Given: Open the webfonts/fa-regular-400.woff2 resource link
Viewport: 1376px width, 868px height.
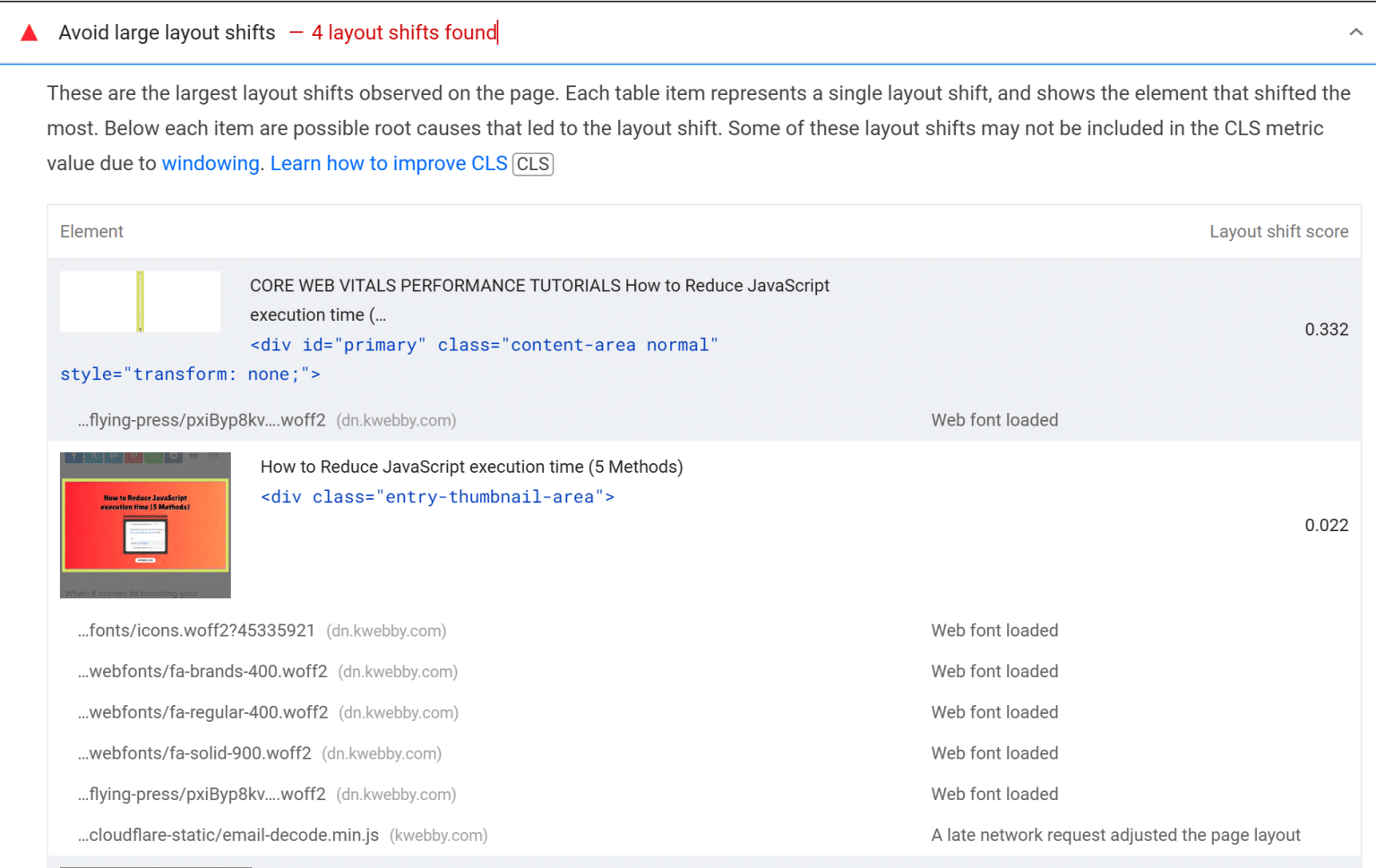Looking at the screenshot, I should [x=202, y=713].
